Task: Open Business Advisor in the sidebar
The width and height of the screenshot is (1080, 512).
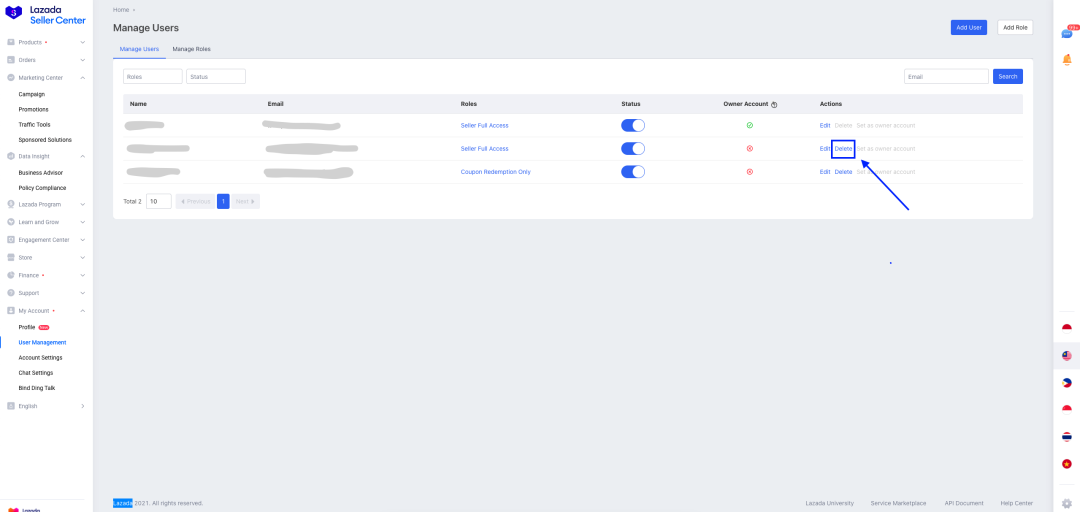Action: (40, 173)
